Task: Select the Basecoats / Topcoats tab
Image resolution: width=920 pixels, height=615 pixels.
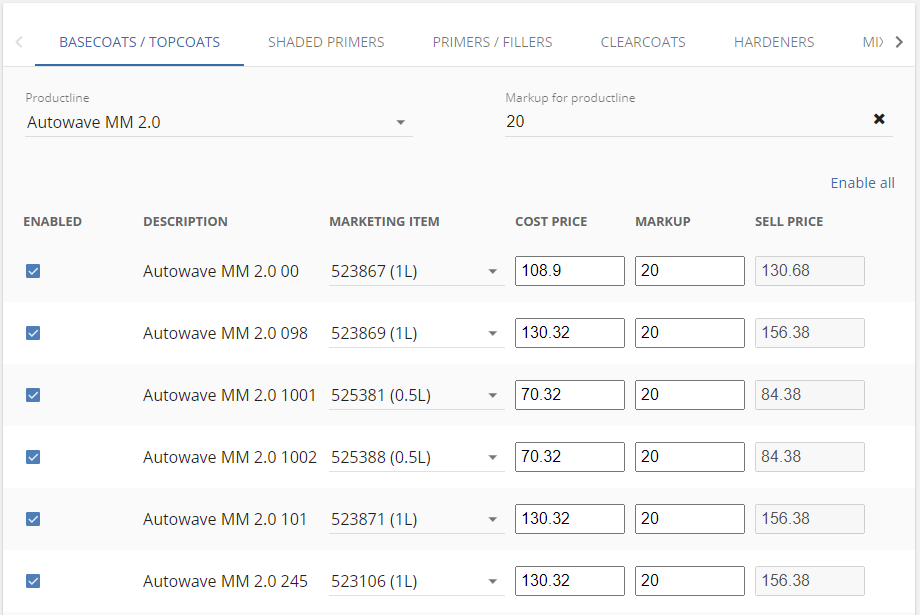Action: 140,42
